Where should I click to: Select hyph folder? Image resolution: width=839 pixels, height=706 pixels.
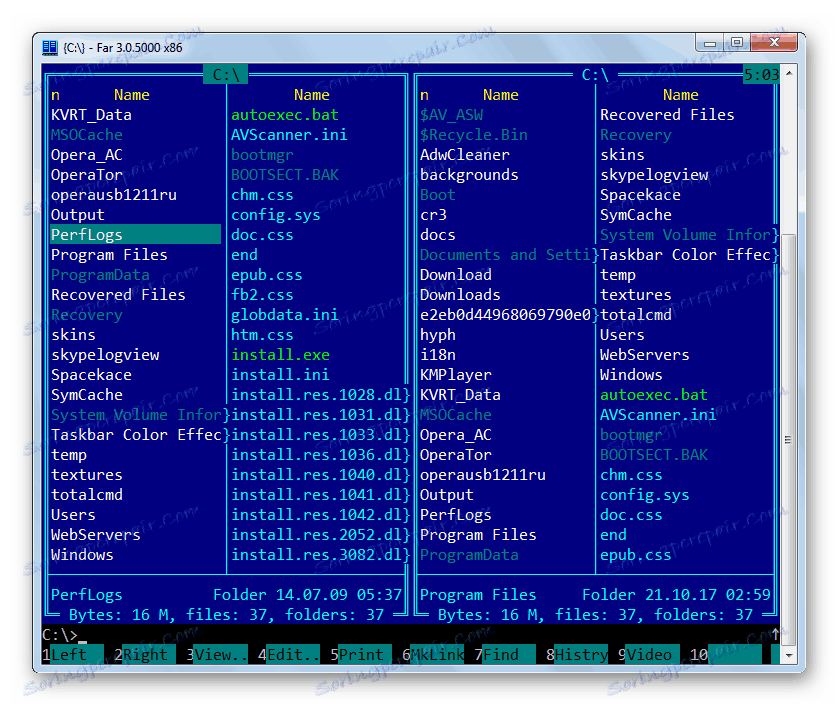437,335
